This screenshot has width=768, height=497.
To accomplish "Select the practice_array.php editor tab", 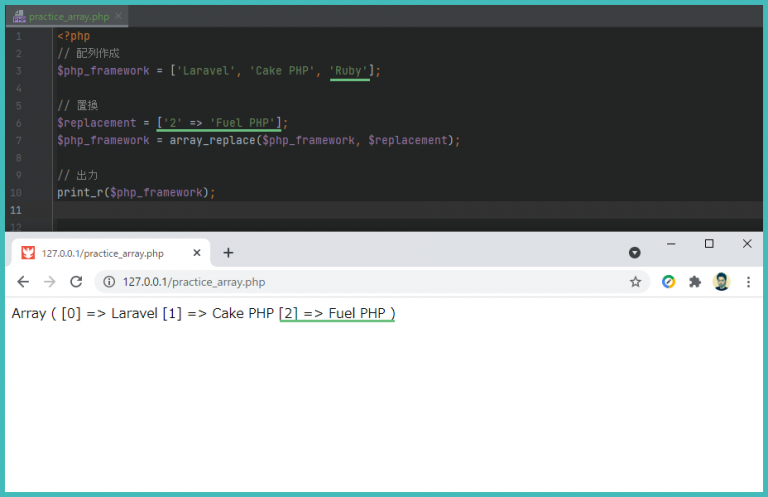I will pos(68,17).
